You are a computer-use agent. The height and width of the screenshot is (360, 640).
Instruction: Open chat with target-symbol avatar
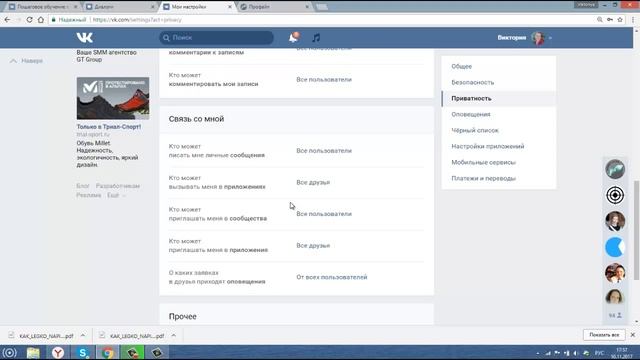(x=615, y=195)
